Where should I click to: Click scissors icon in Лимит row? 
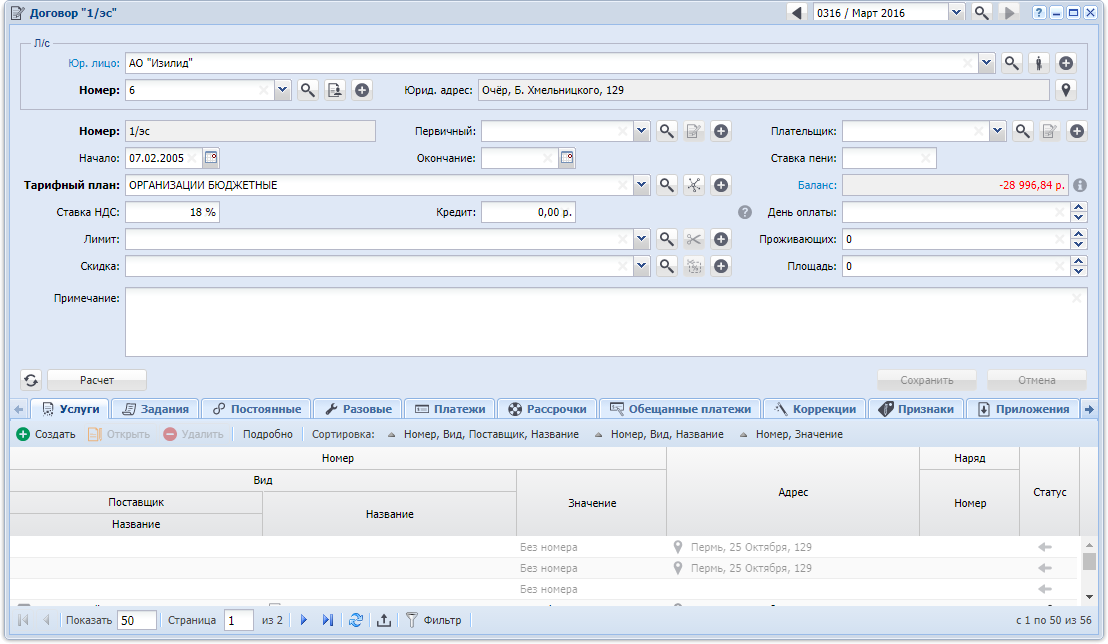(x=694, y=239)
